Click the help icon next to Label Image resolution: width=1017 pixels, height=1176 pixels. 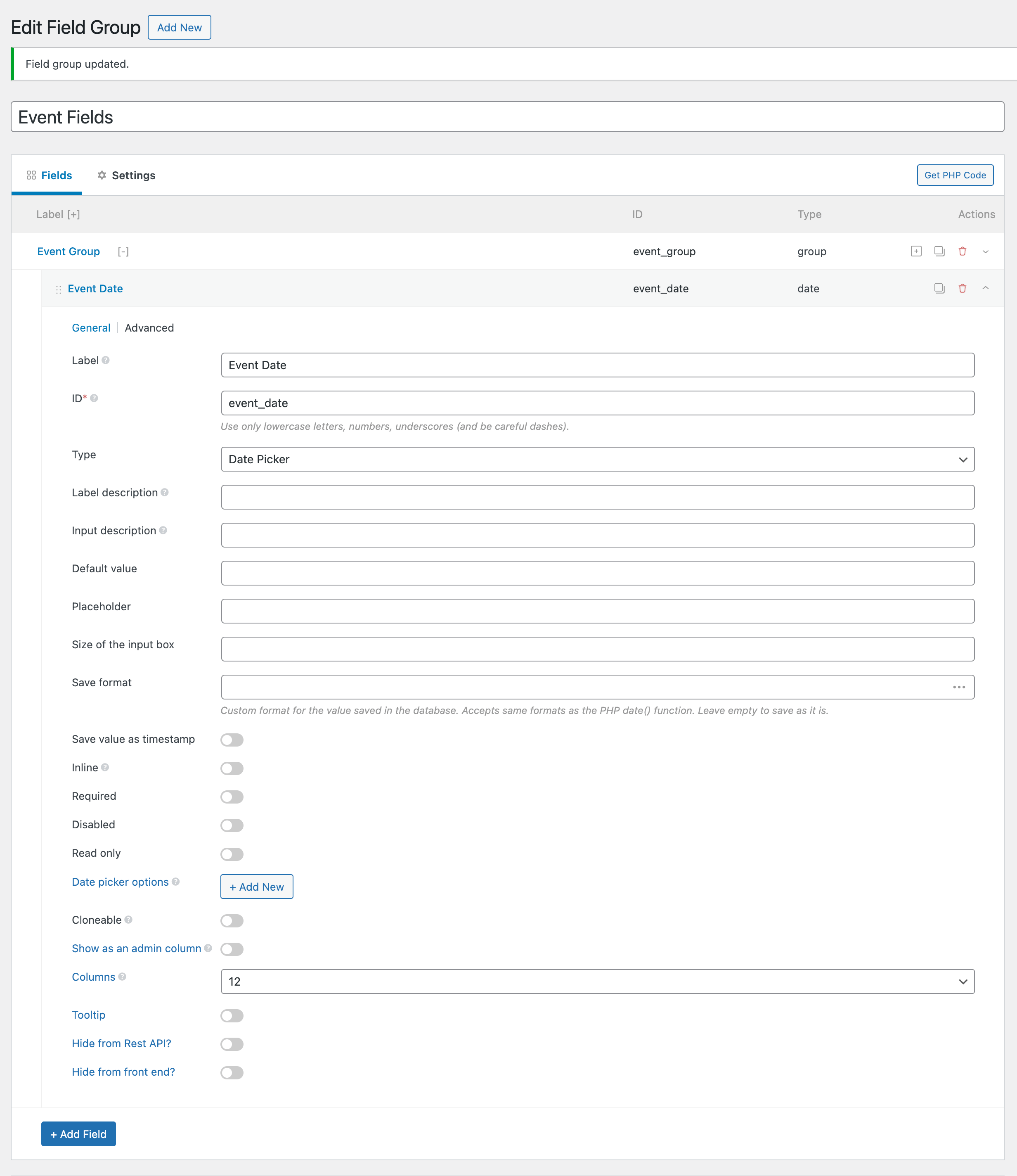[106, 360]
